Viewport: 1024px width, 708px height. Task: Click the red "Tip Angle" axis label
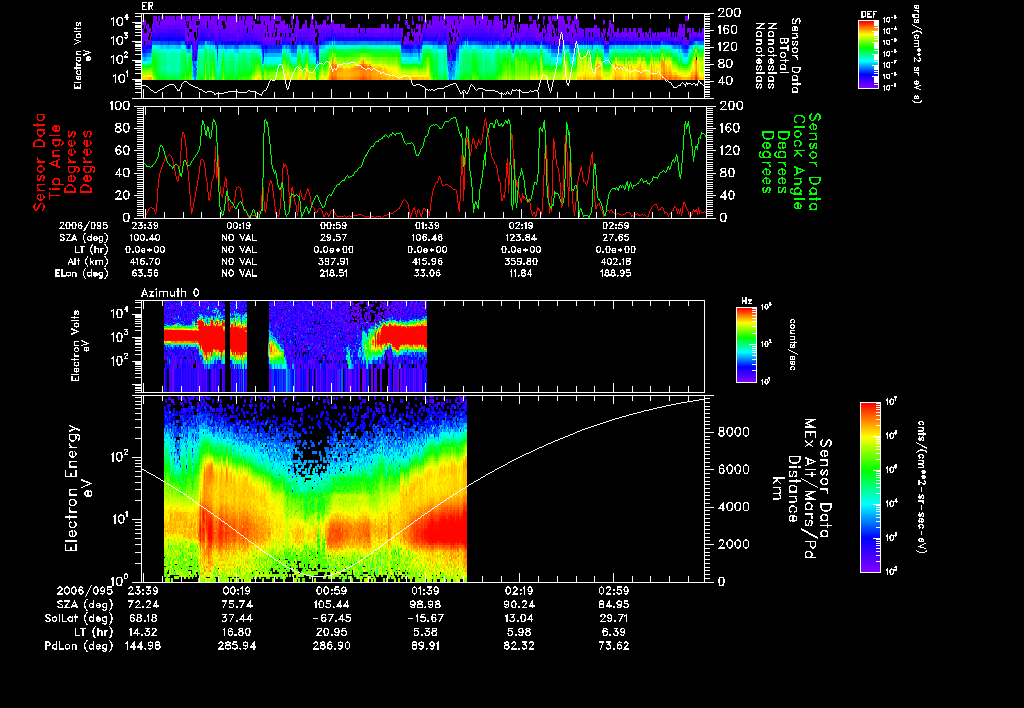56,162
